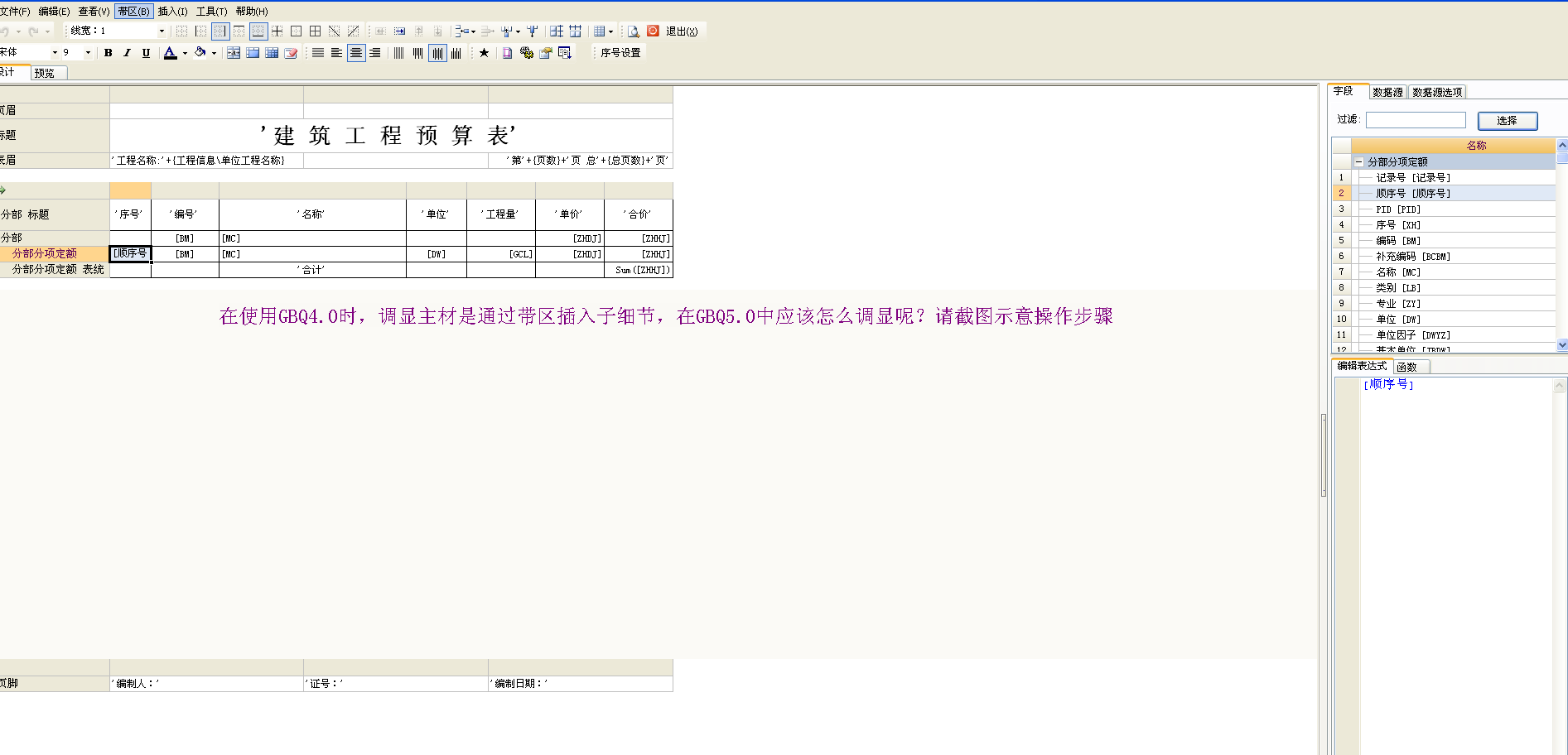Click the first vertical alignment icon

coord(399,53)
